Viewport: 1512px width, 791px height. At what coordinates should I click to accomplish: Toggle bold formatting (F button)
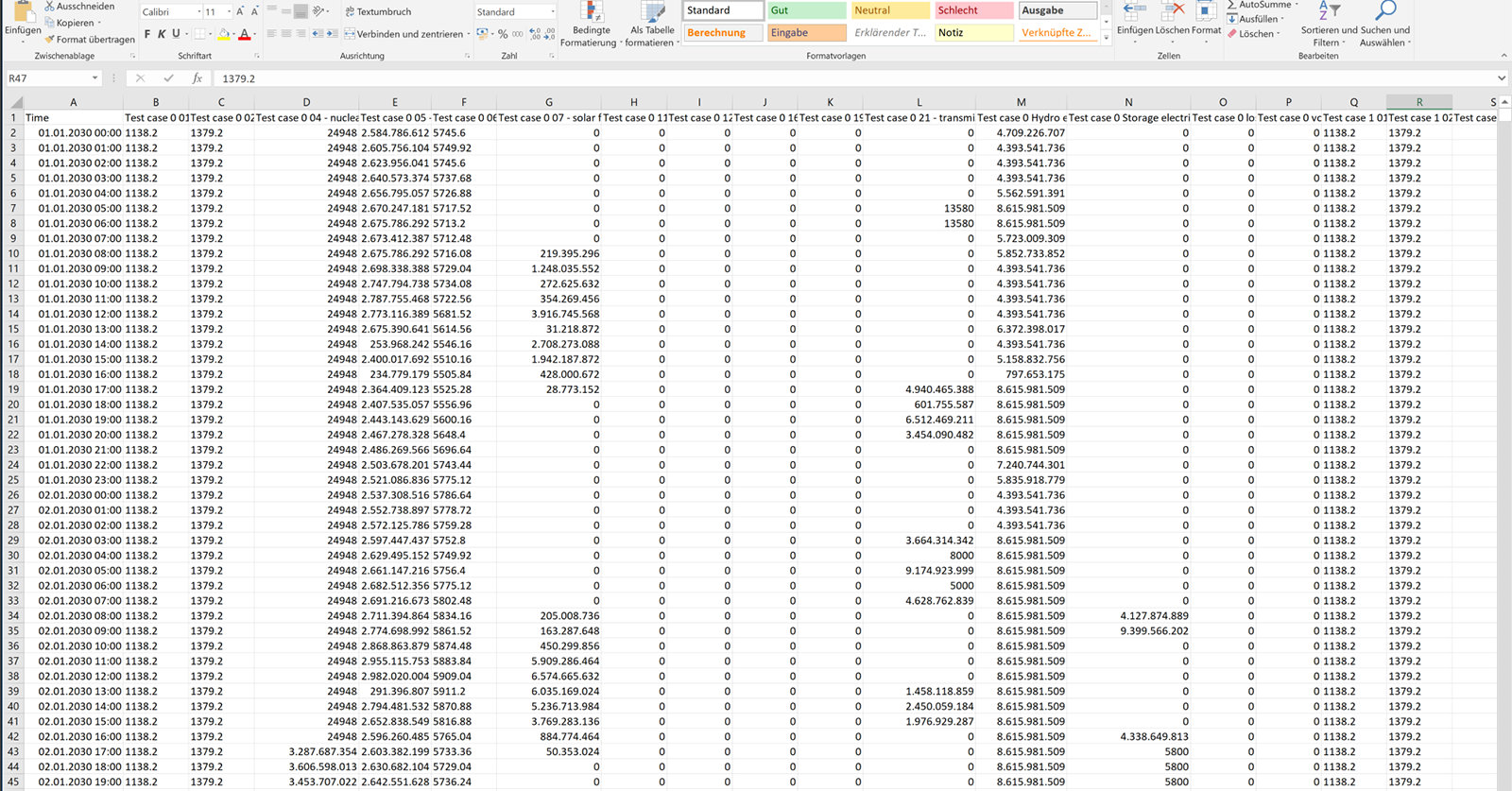click(x=147, y=34)
